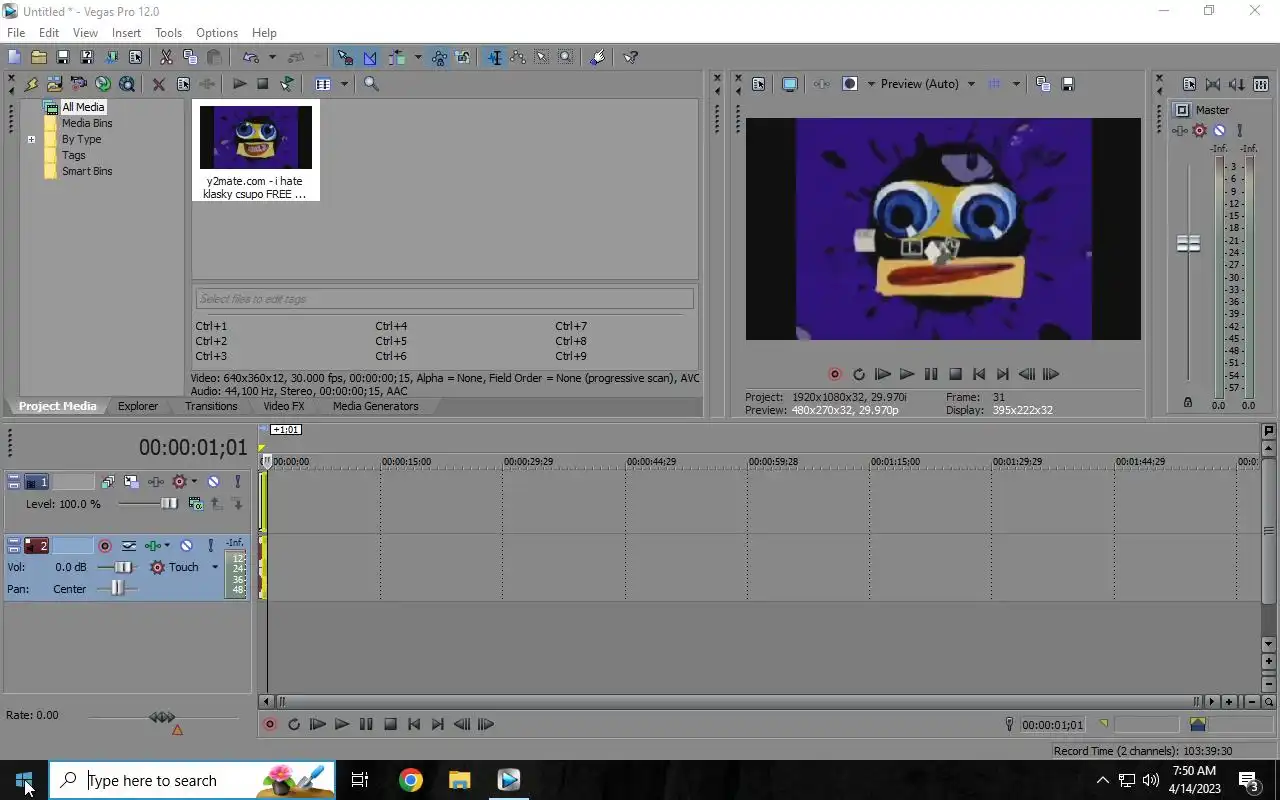Click Import Media icon in Project Media
This screenshot has width=1280, height=800.
click(x=31, y=84)
